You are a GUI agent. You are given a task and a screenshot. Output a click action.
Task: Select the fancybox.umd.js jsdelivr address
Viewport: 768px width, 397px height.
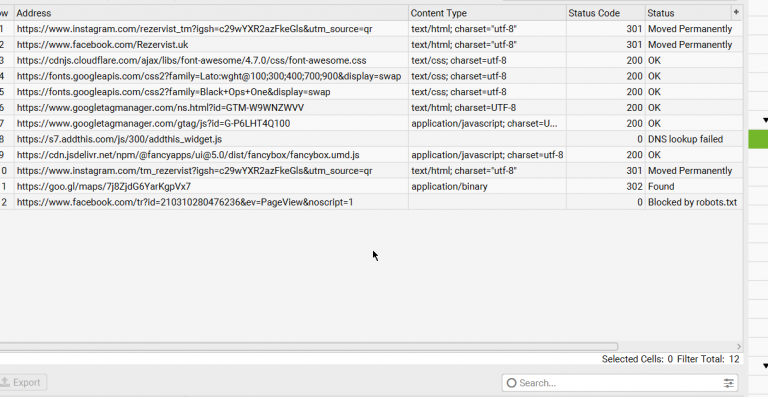tap(188, 155)
